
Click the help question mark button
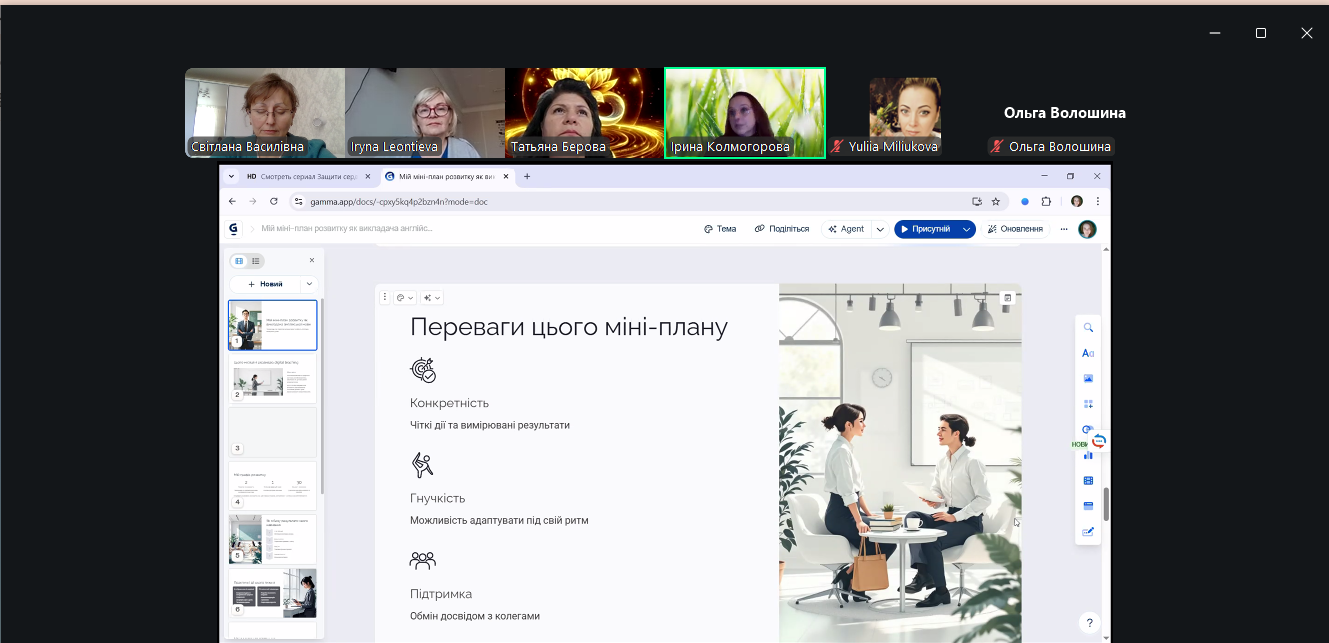1090,622
